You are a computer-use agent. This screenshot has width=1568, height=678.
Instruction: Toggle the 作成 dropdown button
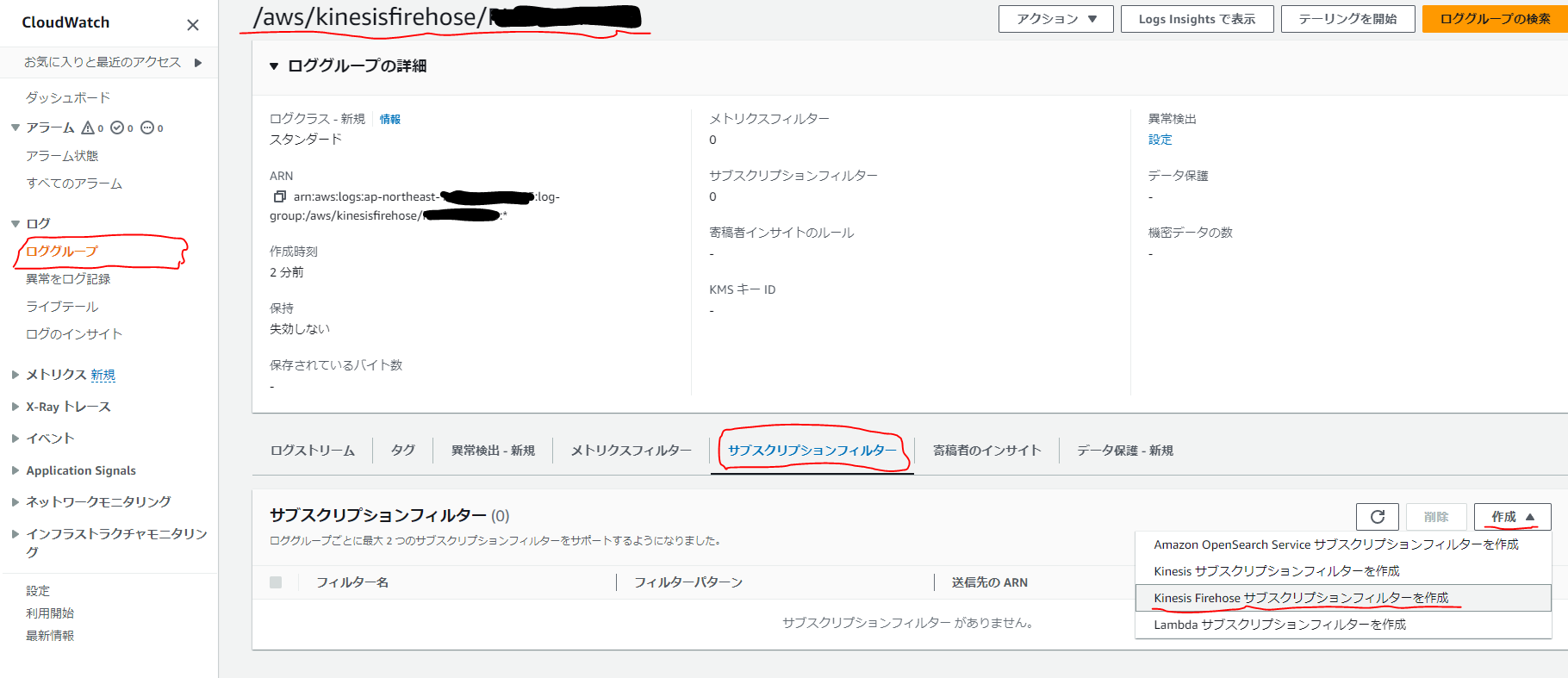pos(1513,517)
